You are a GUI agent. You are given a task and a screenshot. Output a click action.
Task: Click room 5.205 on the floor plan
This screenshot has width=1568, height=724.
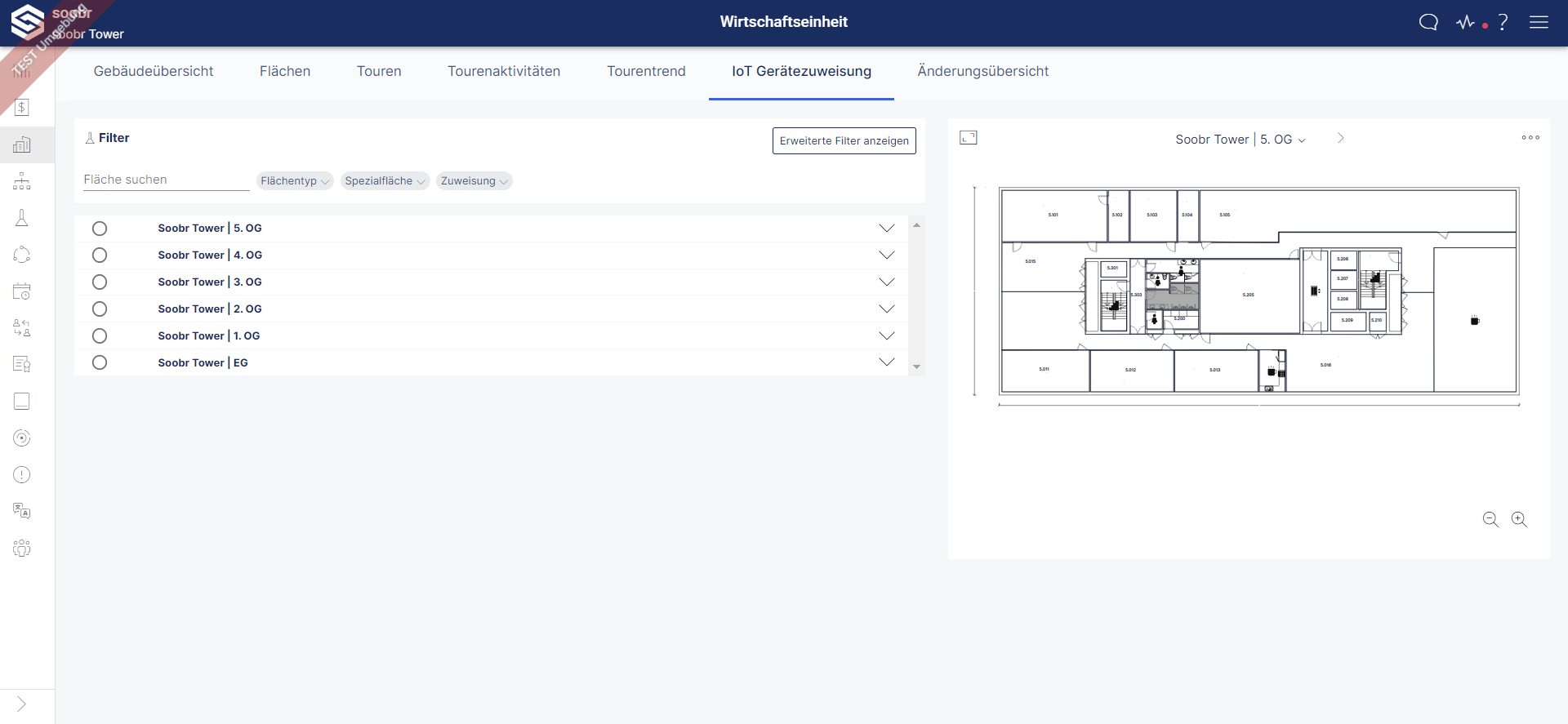1249,295
